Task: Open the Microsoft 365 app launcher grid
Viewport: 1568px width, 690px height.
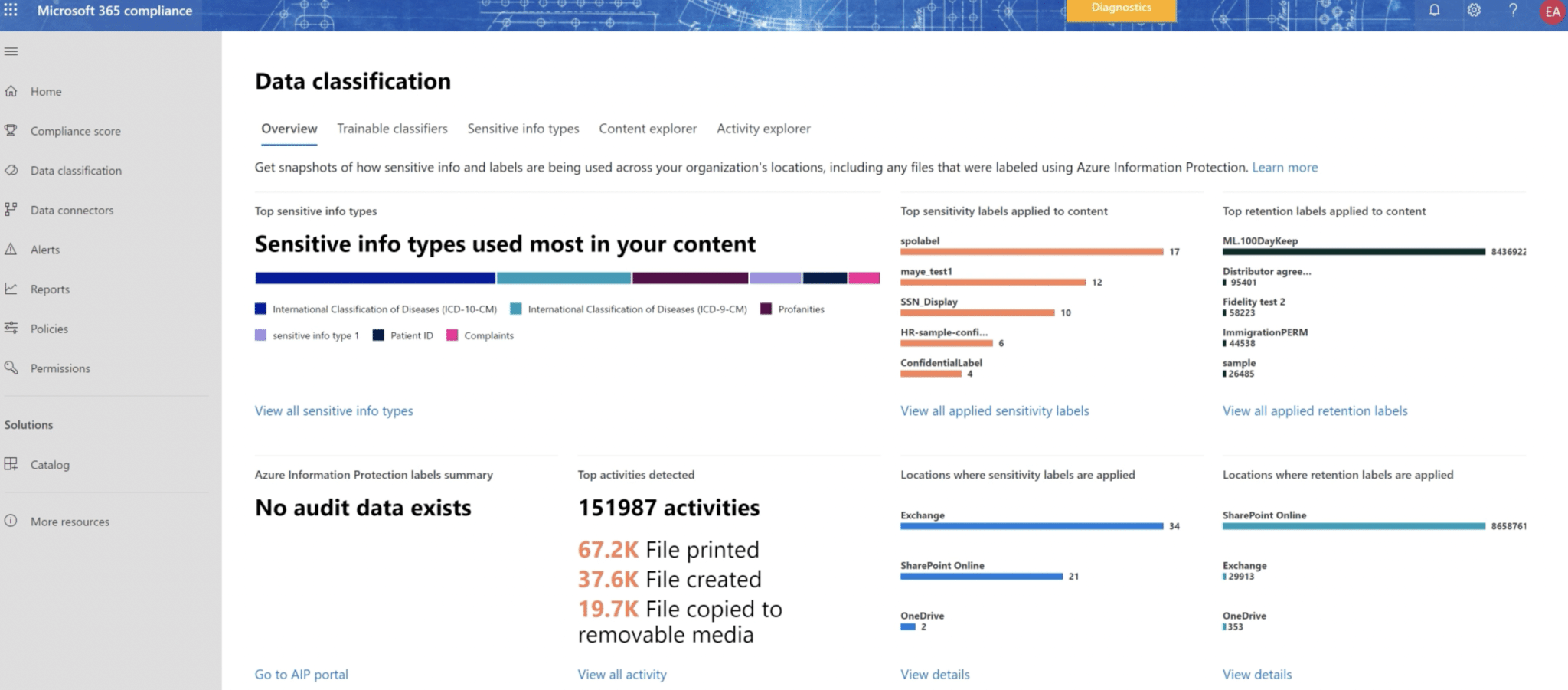Action: pos(11,11)
